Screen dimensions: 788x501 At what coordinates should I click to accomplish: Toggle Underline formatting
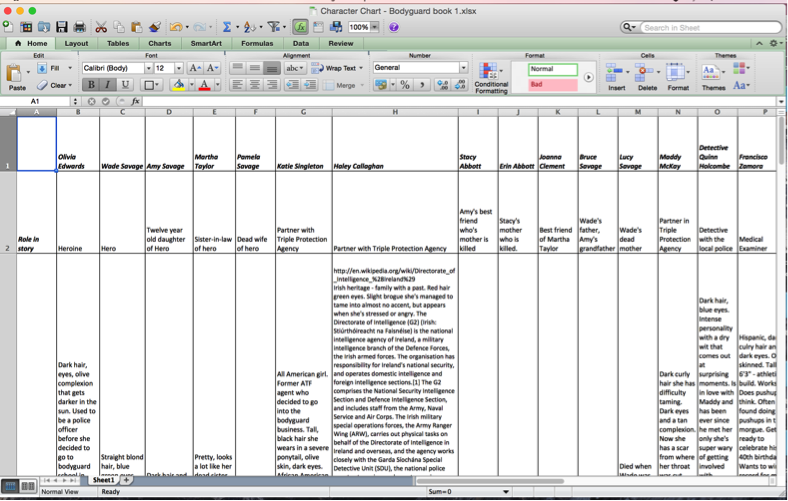pyautogui.click(x=125, y=85)
